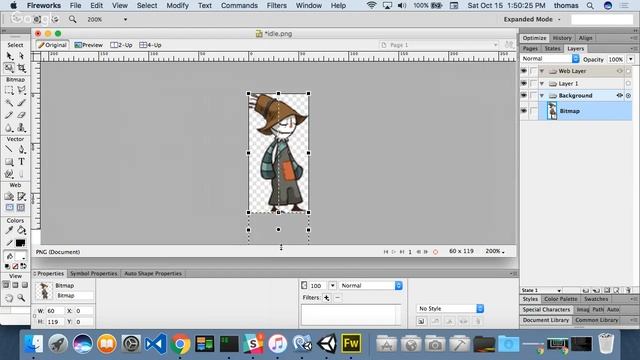
Task: Select the Text tool
Action: 21,162
